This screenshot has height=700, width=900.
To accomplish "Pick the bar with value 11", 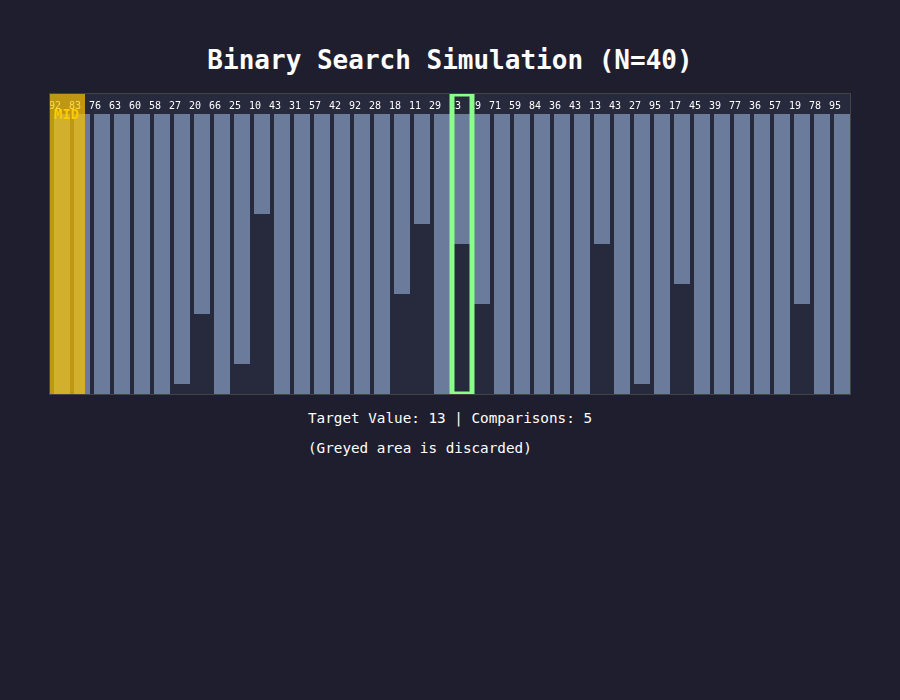I will tap(422, 169).
